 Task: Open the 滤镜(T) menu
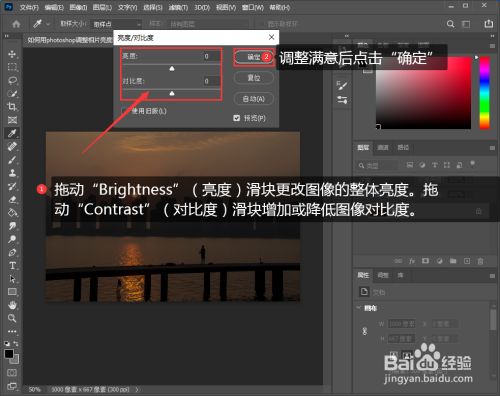click(178, 7)
